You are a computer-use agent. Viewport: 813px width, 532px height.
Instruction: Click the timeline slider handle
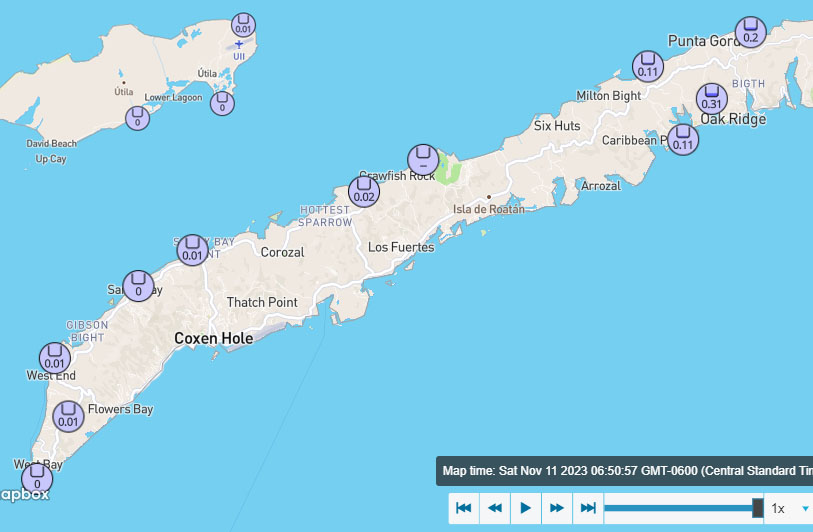[758, 508]
